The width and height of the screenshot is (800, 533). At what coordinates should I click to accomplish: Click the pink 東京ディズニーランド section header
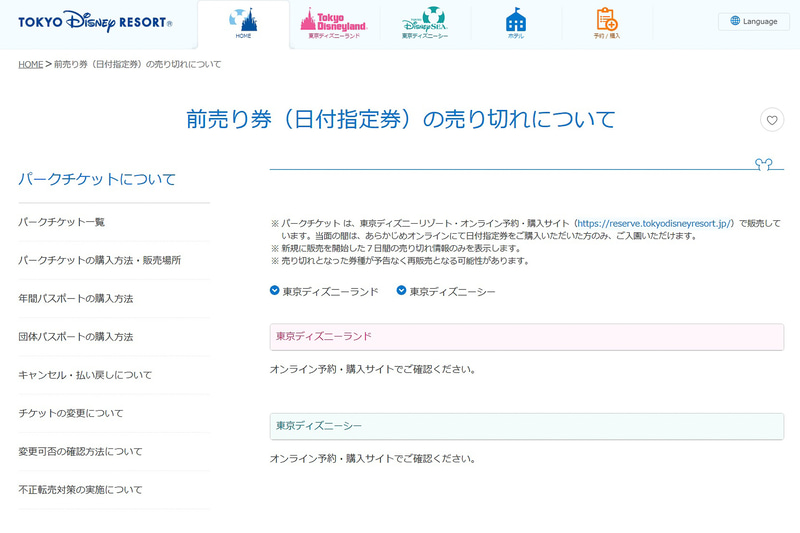point(527,337)
